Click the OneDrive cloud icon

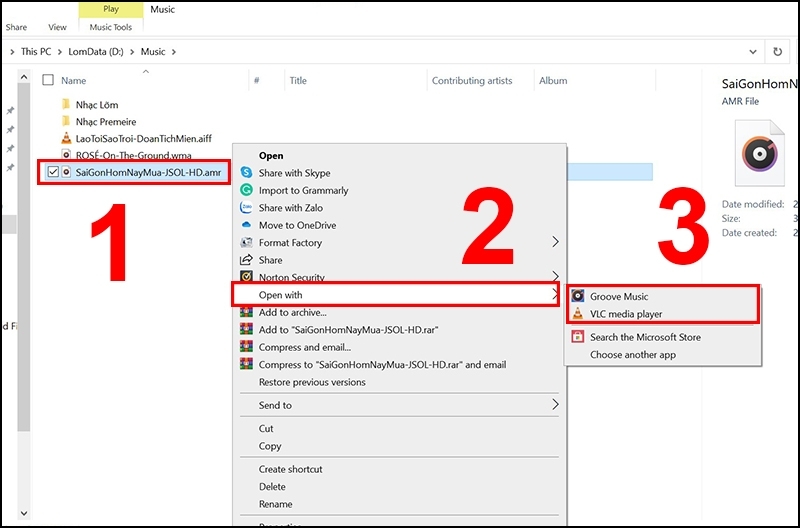tap(246, 224)
